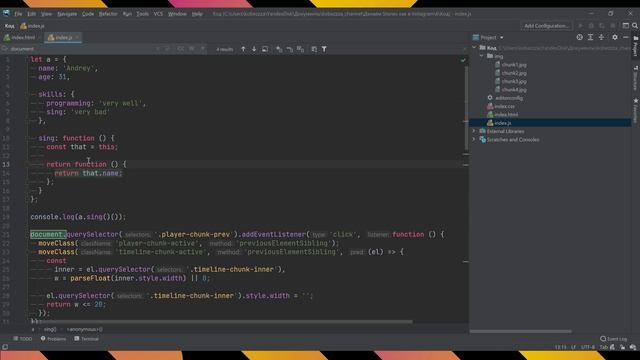The width and height of the screenshot is (640, 360).
Task: Click UTF-8 encoding in status bar
Action: click(588, 347)
